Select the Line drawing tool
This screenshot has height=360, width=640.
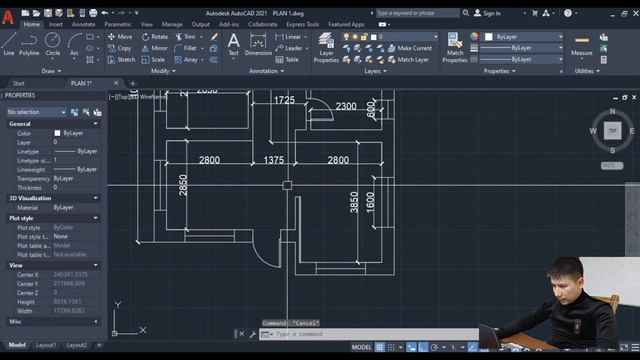point(9,44)
